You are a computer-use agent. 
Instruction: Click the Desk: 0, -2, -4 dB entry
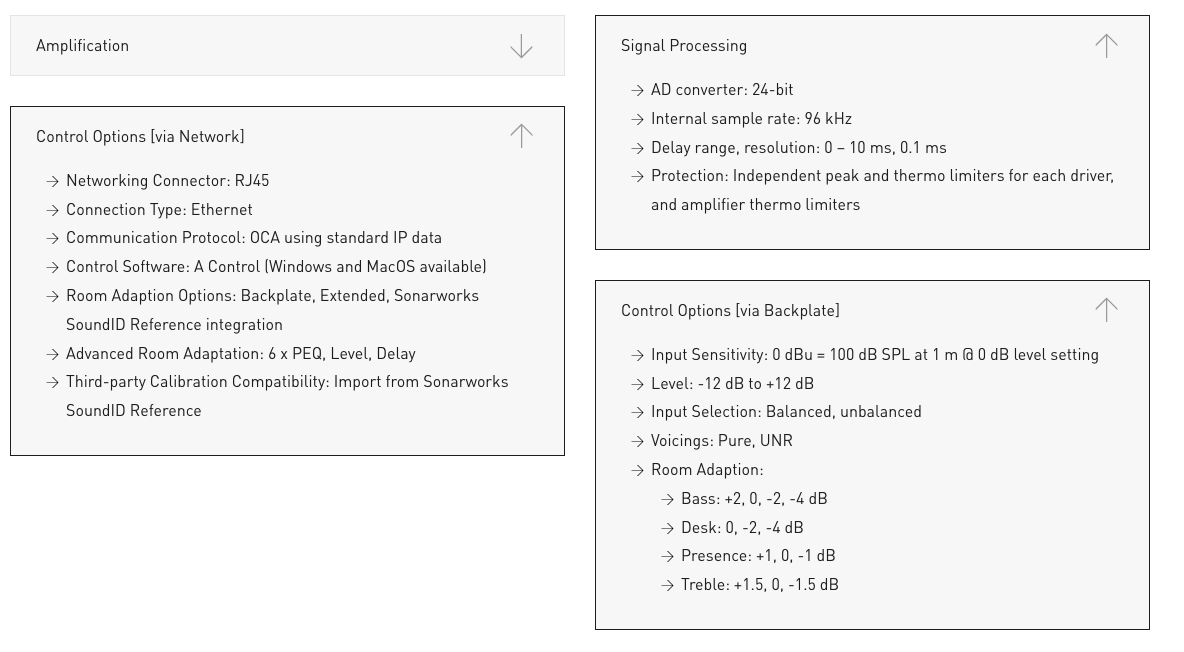click(742, 527)
